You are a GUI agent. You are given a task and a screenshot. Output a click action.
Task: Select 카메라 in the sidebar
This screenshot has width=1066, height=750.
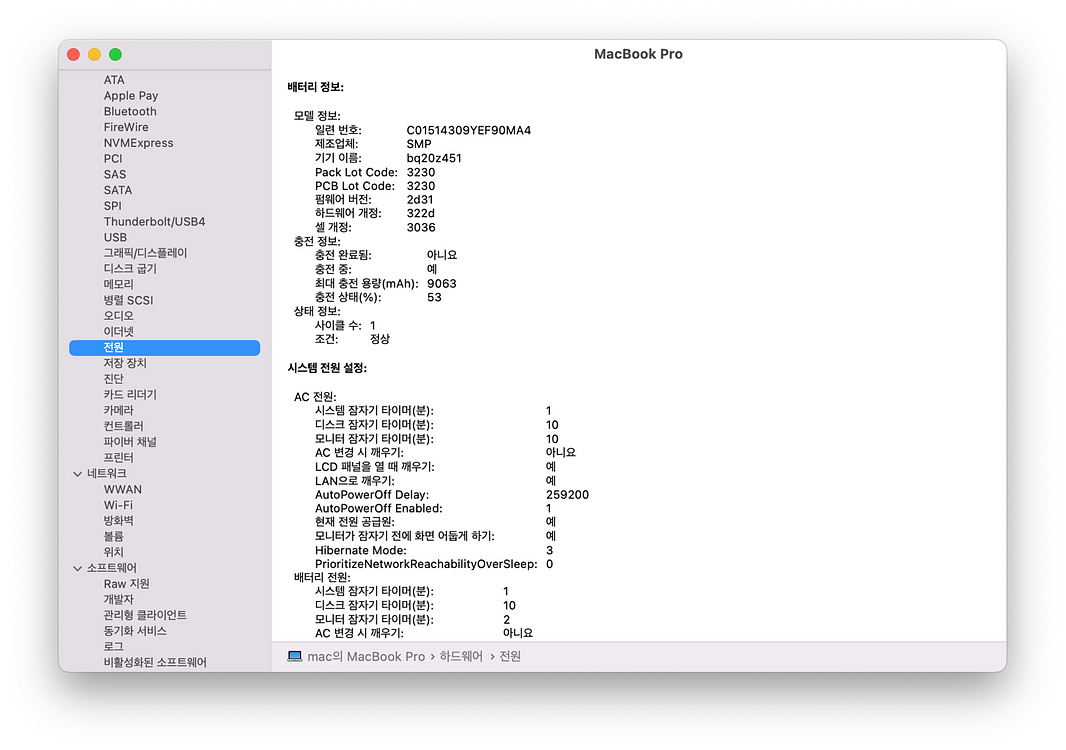tap(118, 410)
